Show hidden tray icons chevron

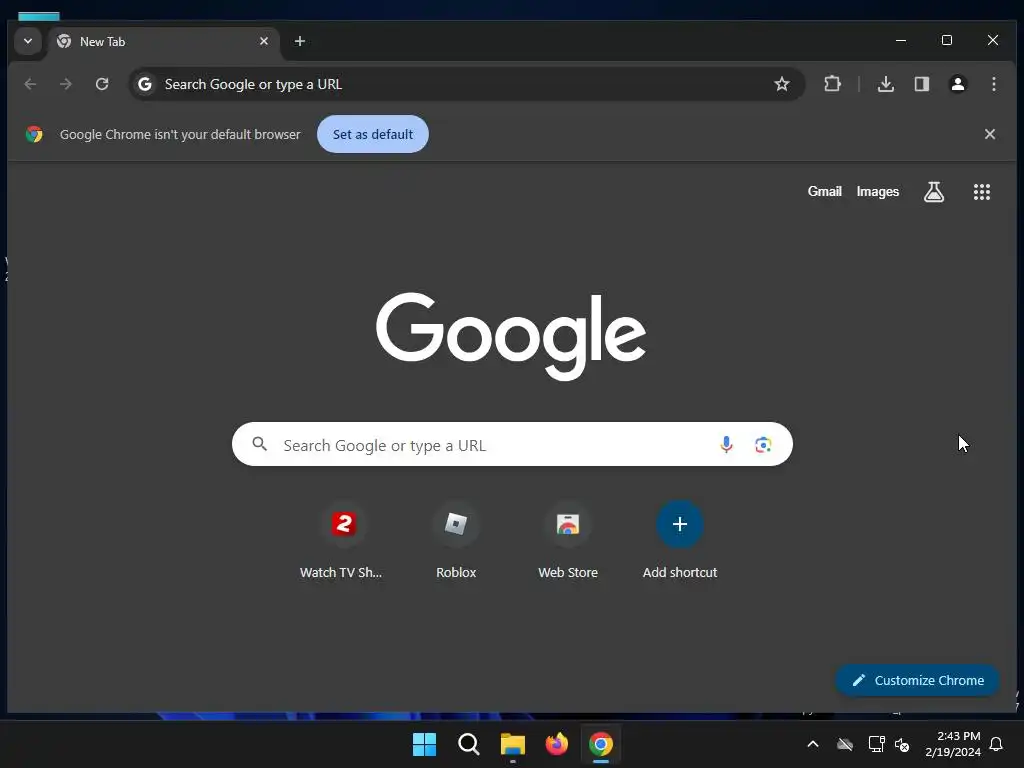[x=813, y=744]
